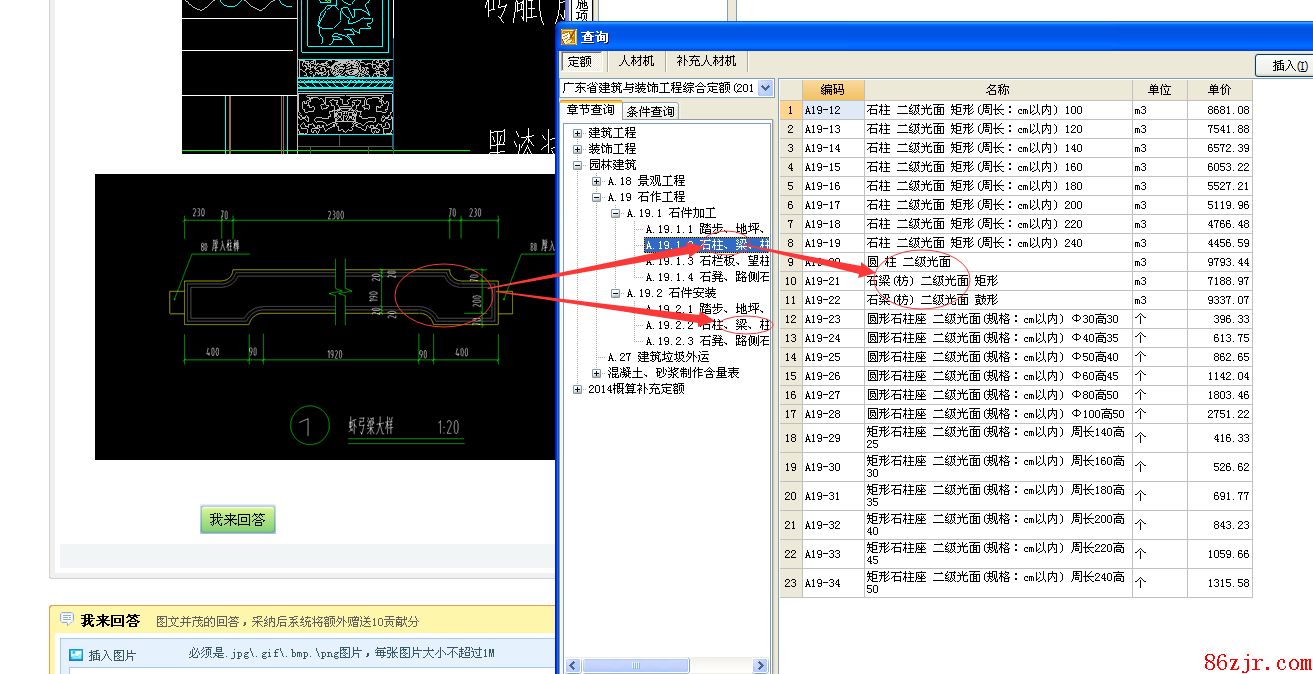Click the insert image icon
Image resolution: width=1313 pixels, height=674 pixels.
[76, 655]
